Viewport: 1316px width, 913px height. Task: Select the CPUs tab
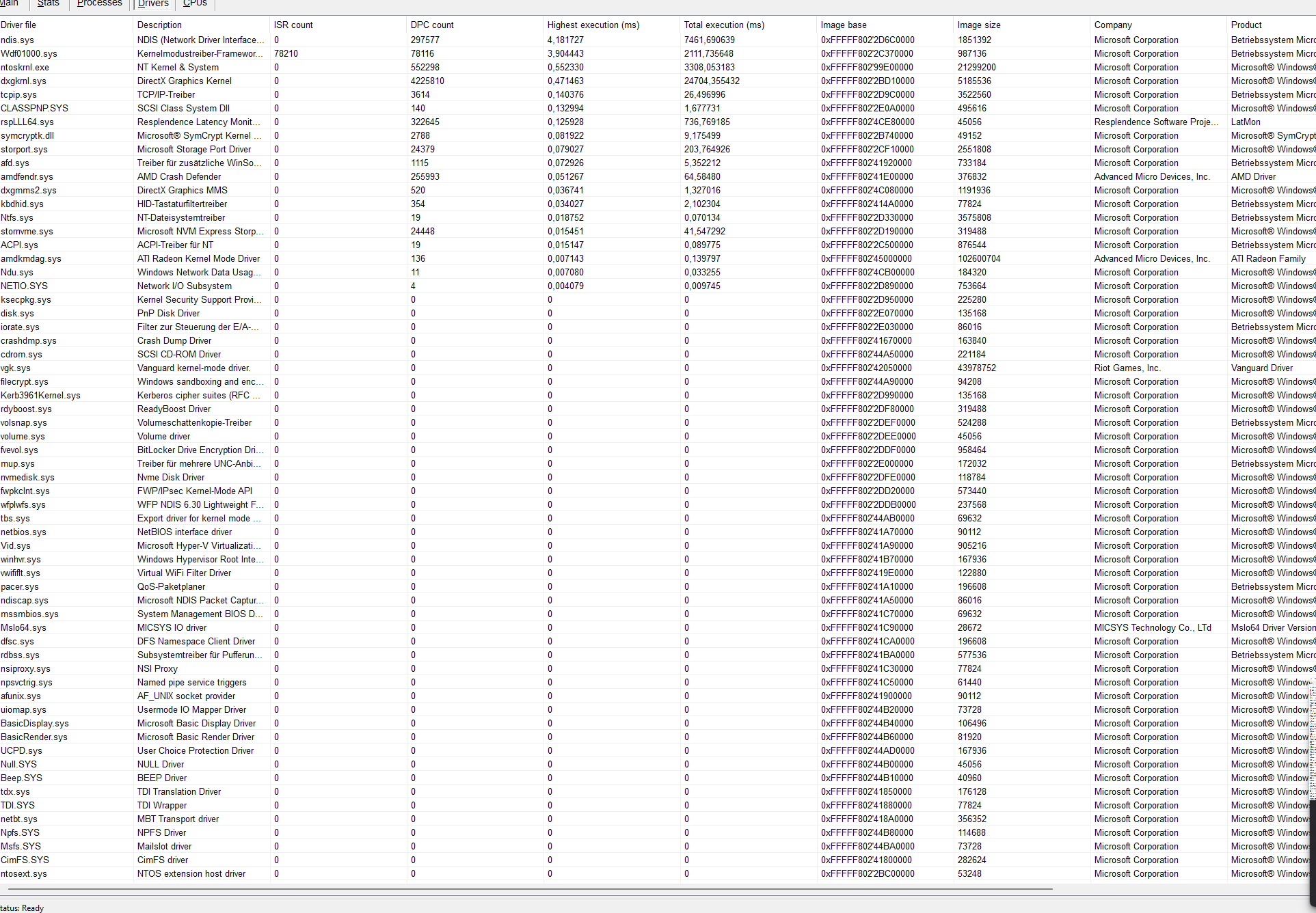click(x=195, y=3)
